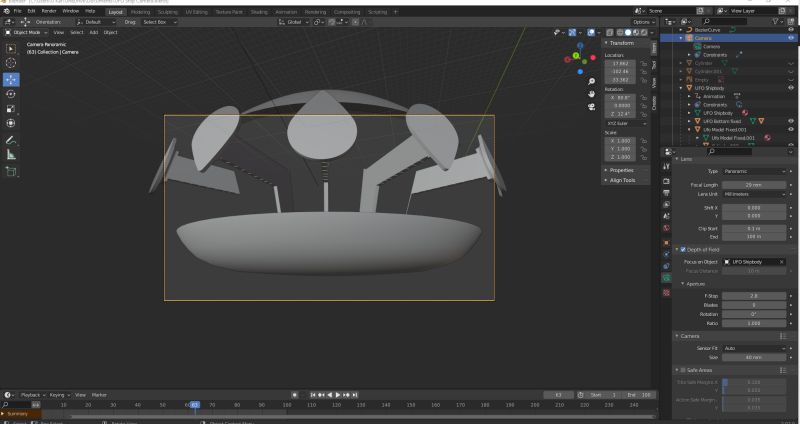Open the Camera Object Data properties tab
The image size is (800, 424).
pyautogui.click(x=666, y=278)
